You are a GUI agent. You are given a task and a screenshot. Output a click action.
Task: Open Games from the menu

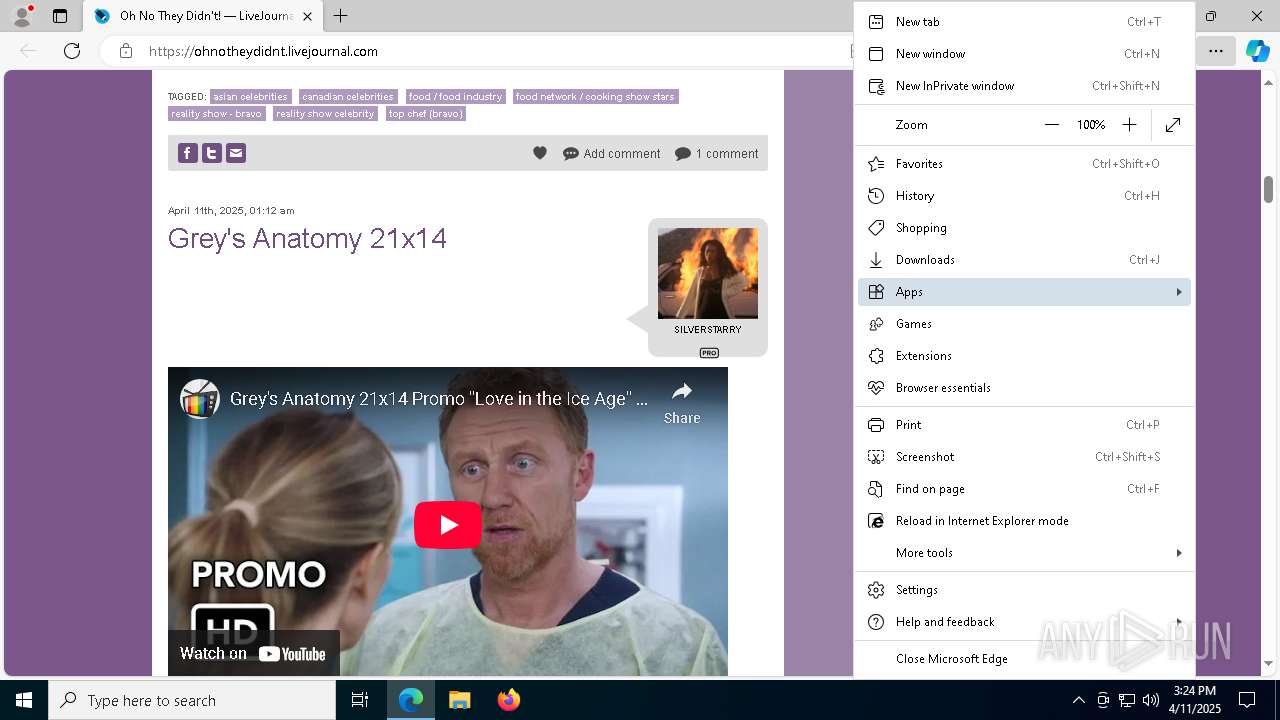[1025, 324]
